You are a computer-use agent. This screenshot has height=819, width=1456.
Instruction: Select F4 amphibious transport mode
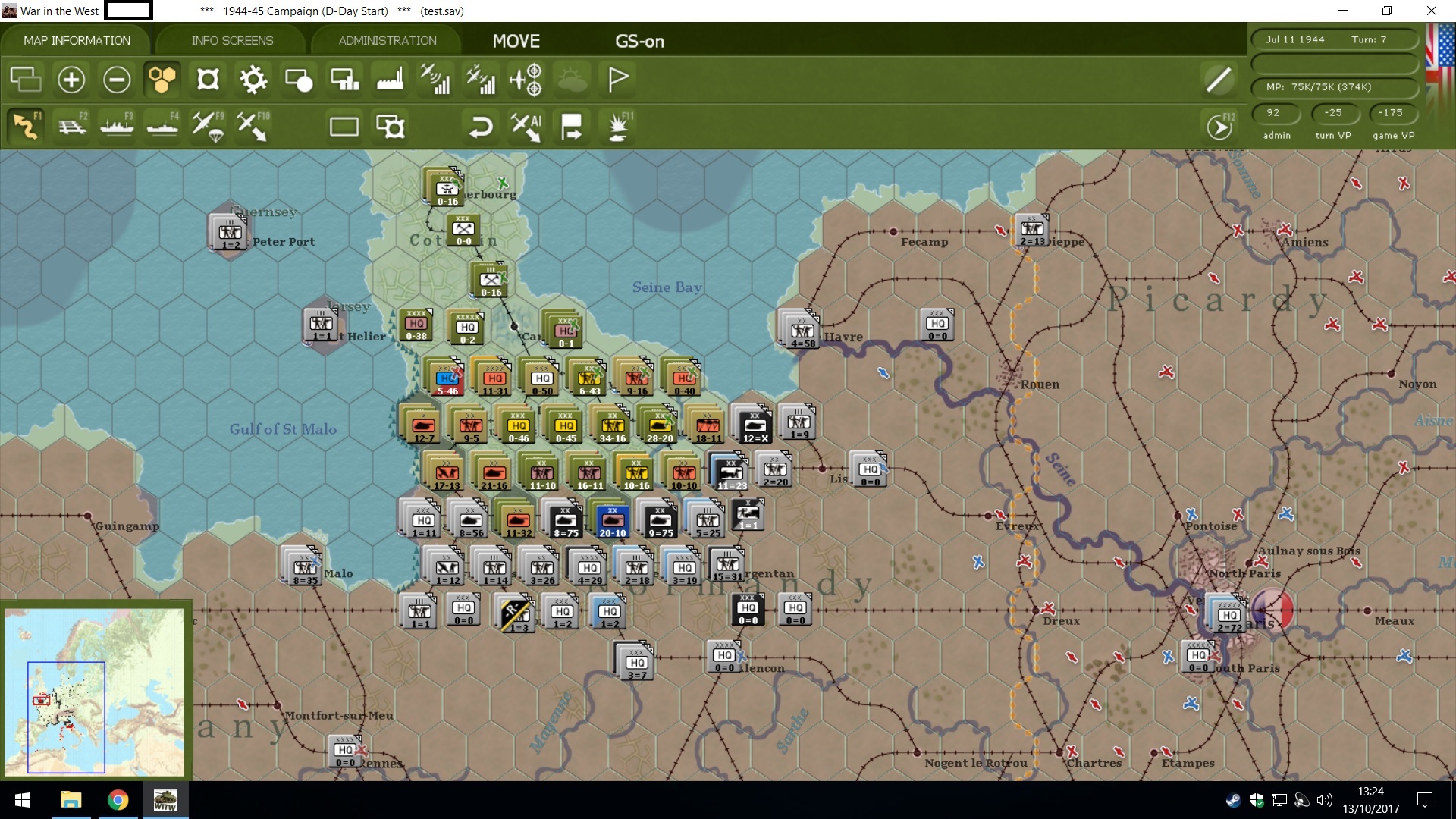point(162,126)
